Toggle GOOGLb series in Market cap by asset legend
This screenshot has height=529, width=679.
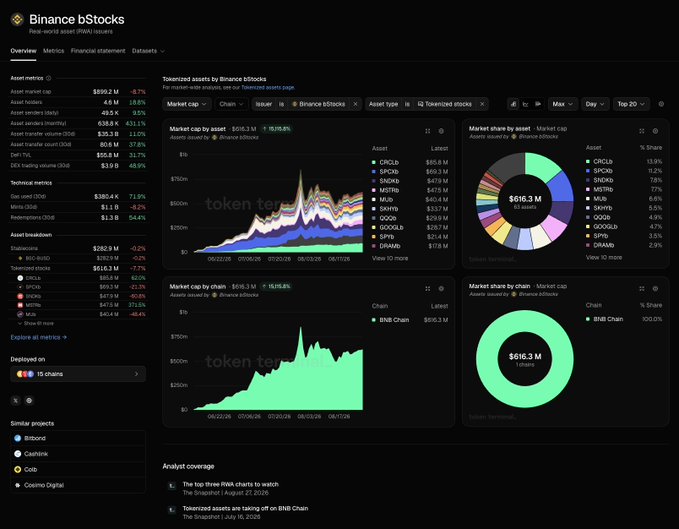410,227
